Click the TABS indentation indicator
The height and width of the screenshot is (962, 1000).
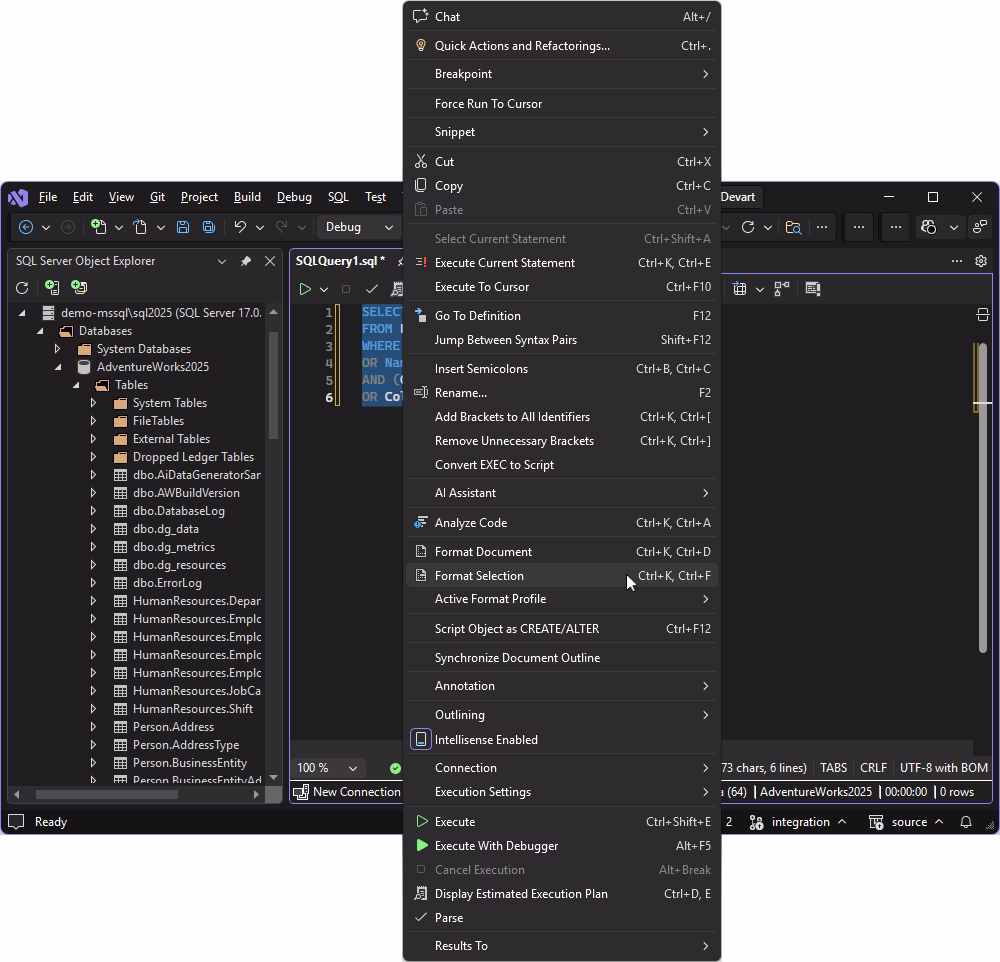(x=834, y=767)
